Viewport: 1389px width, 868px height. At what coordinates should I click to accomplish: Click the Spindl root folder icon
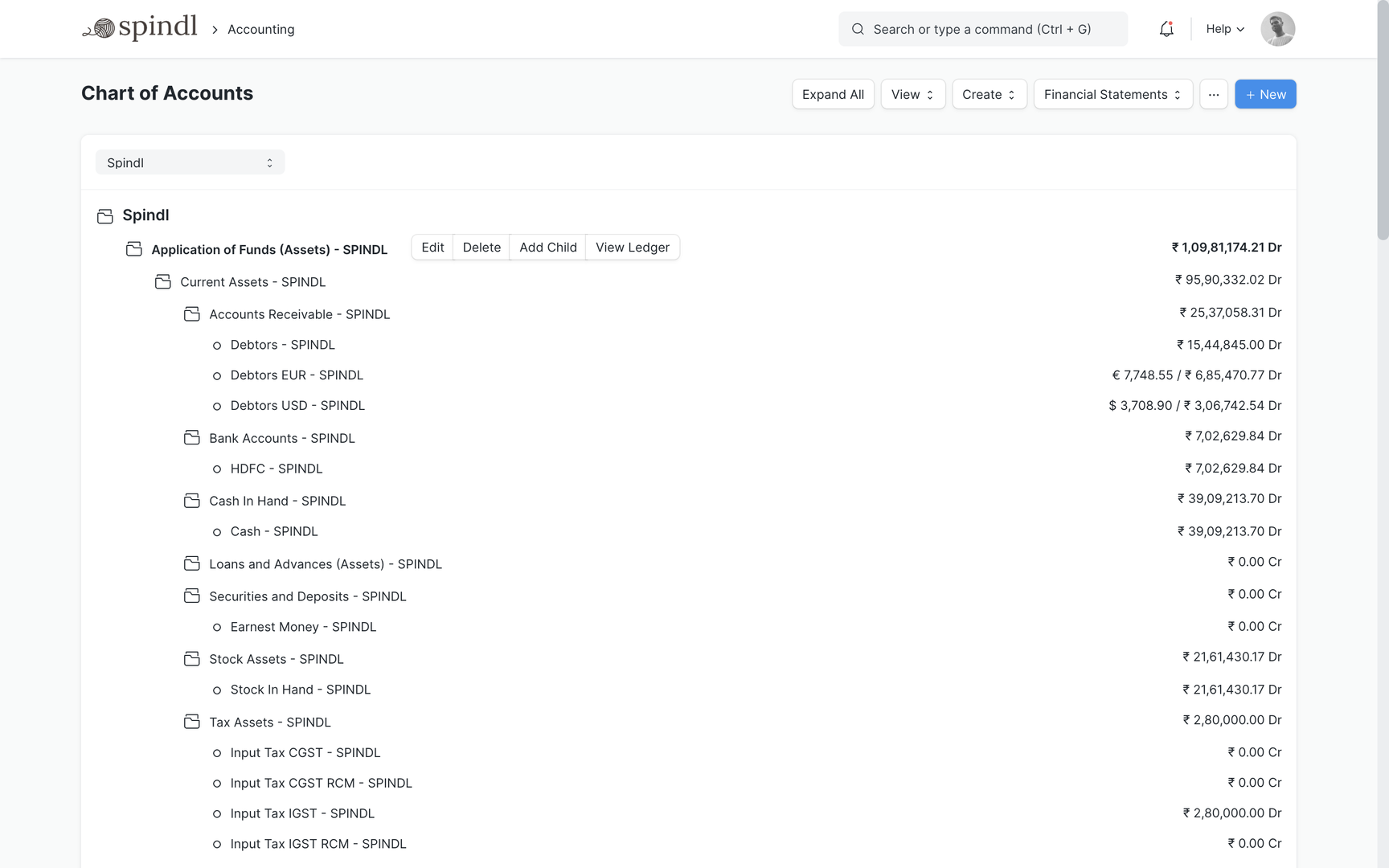coord(105,216)
